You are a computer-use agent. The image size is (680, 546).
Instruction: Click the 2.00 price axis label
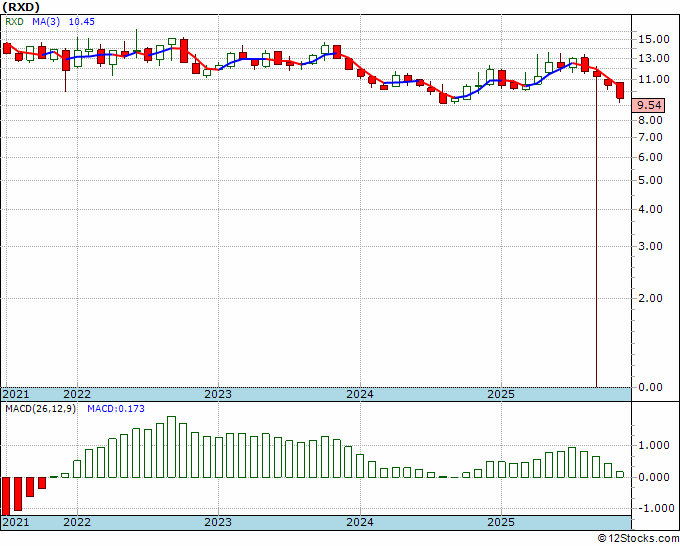click(651, 298)
